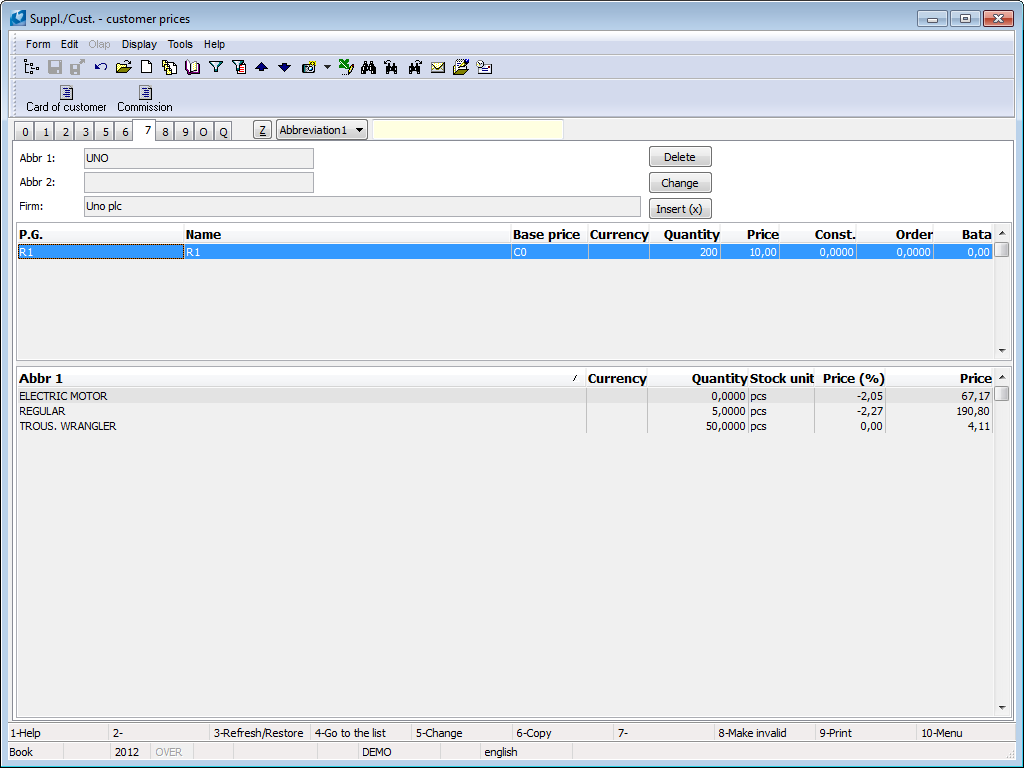Click the Insert (x) button
Viewport: 1024px width, 768px height.
680,209
